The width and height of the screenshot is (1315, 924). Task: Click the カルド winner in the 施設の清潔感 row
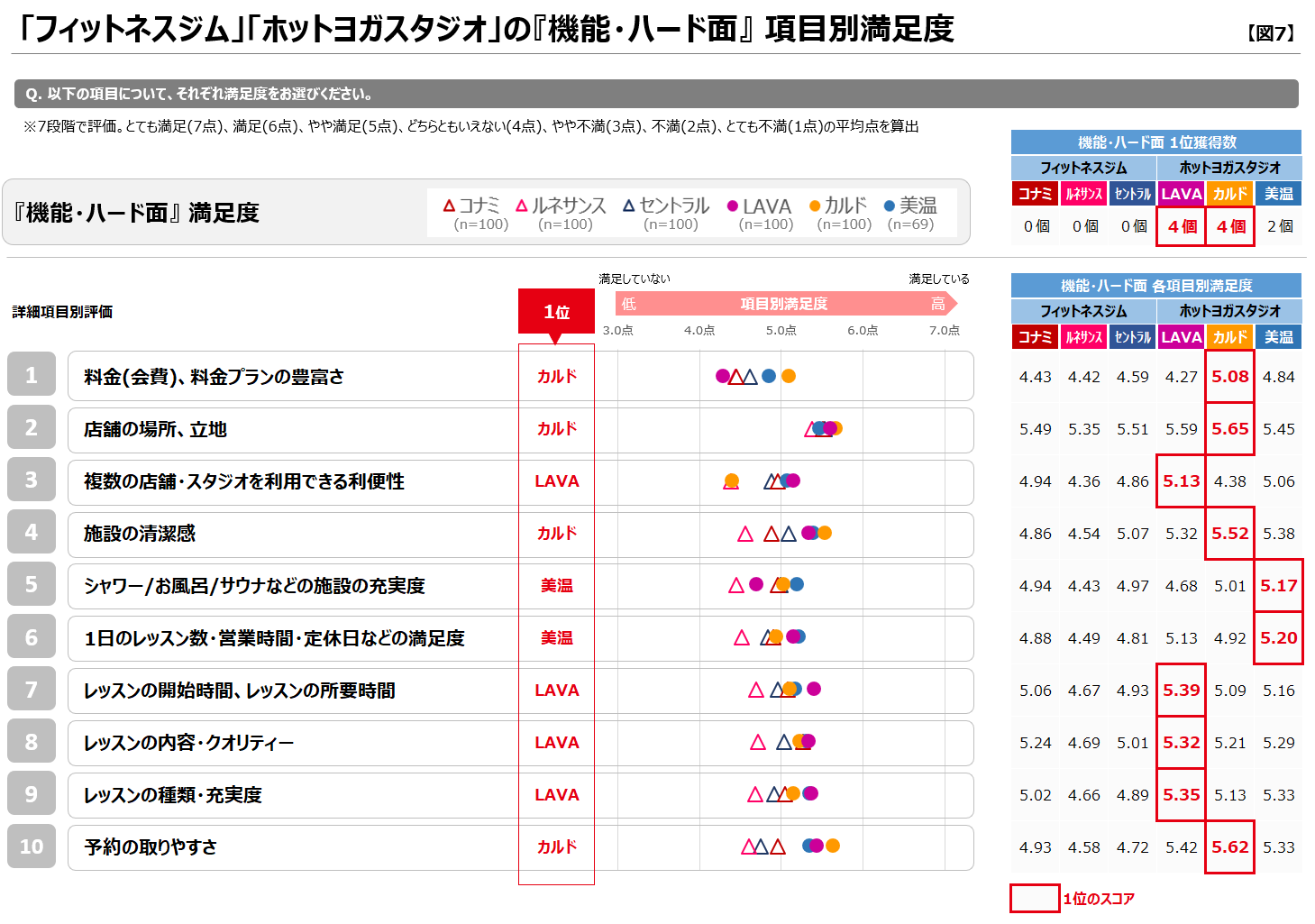coord(556,533)
